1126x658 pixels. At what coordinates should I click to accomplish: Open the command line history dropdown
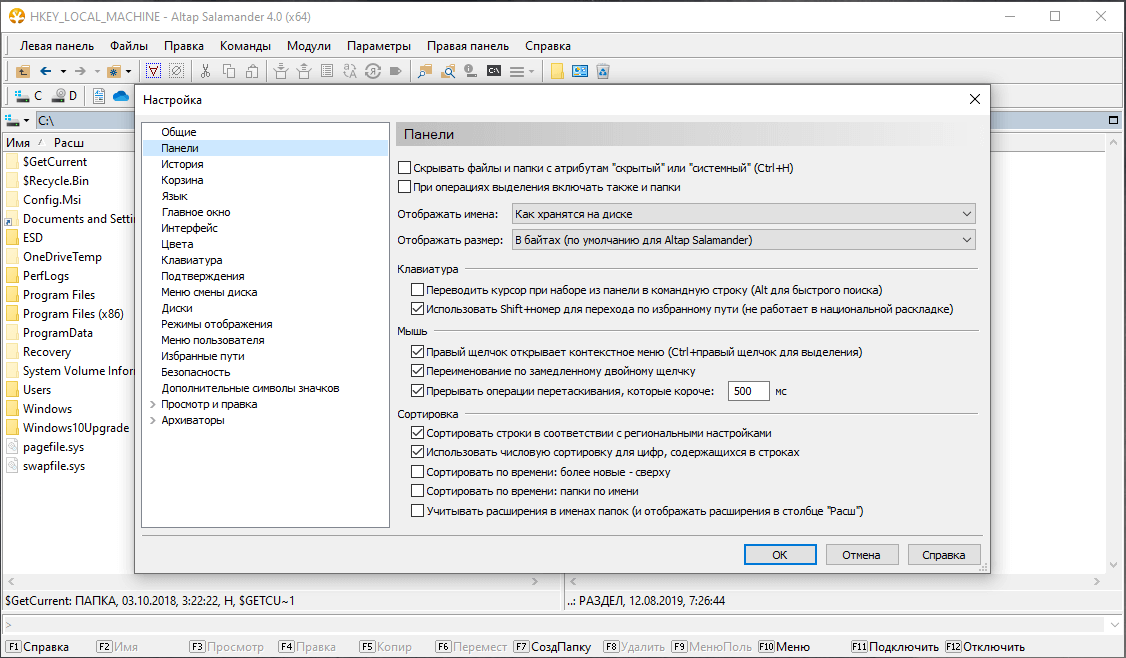coord(1114,624)
